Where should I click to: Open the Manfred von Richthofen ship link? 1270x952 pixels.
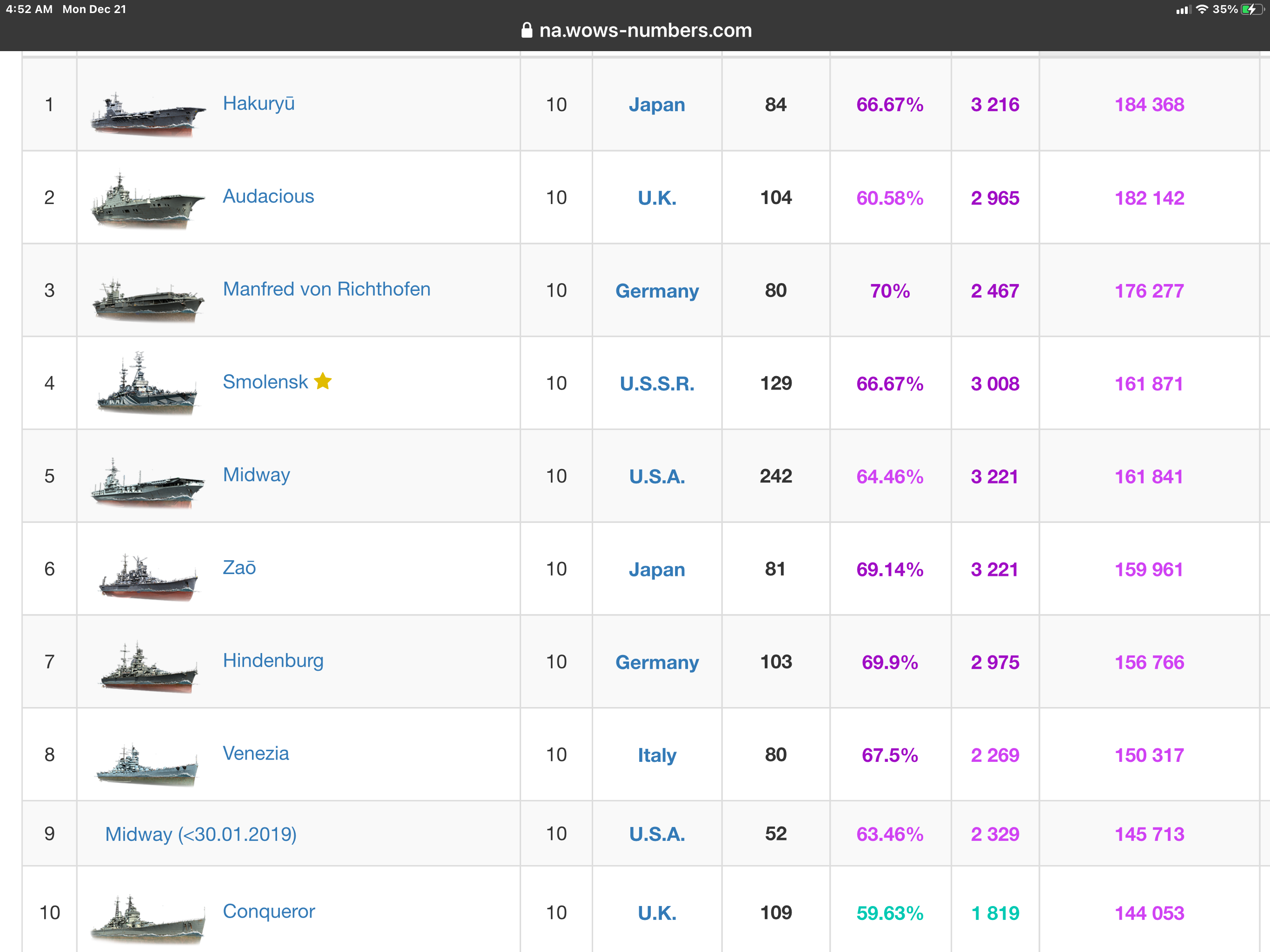click(326, 289)
